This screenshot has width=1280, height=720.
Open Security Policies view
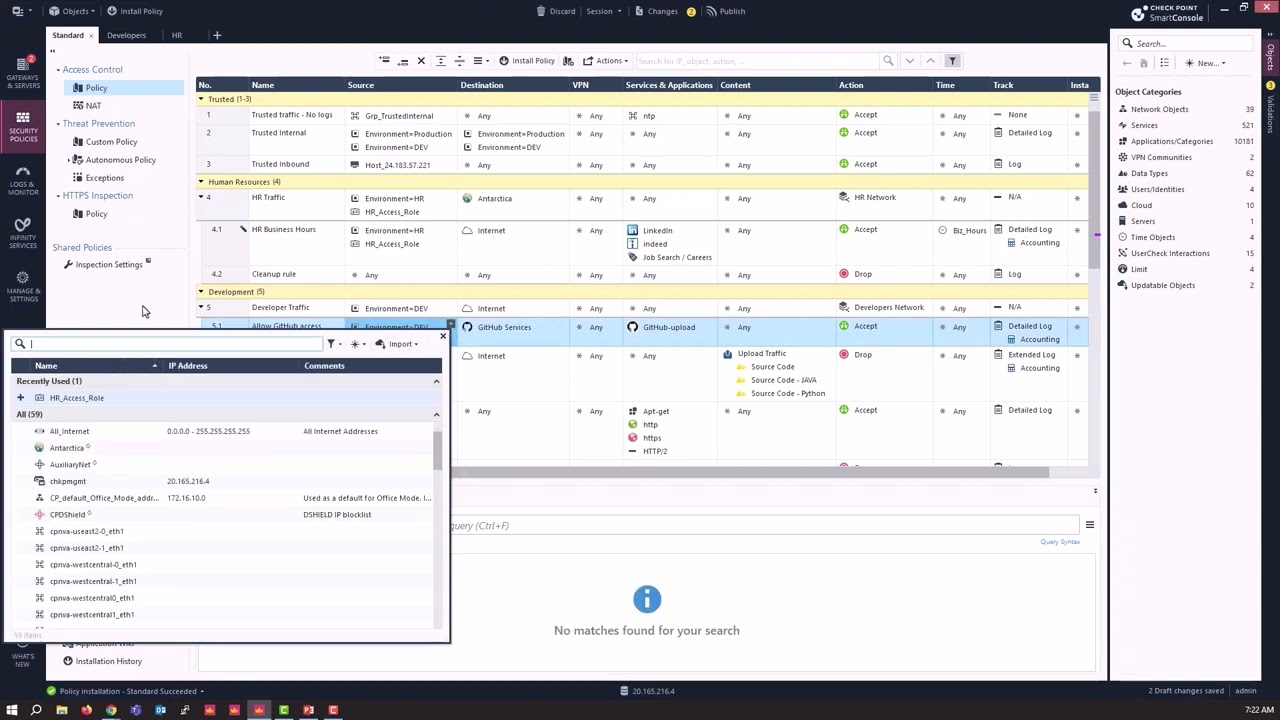[x=23, y=127]
